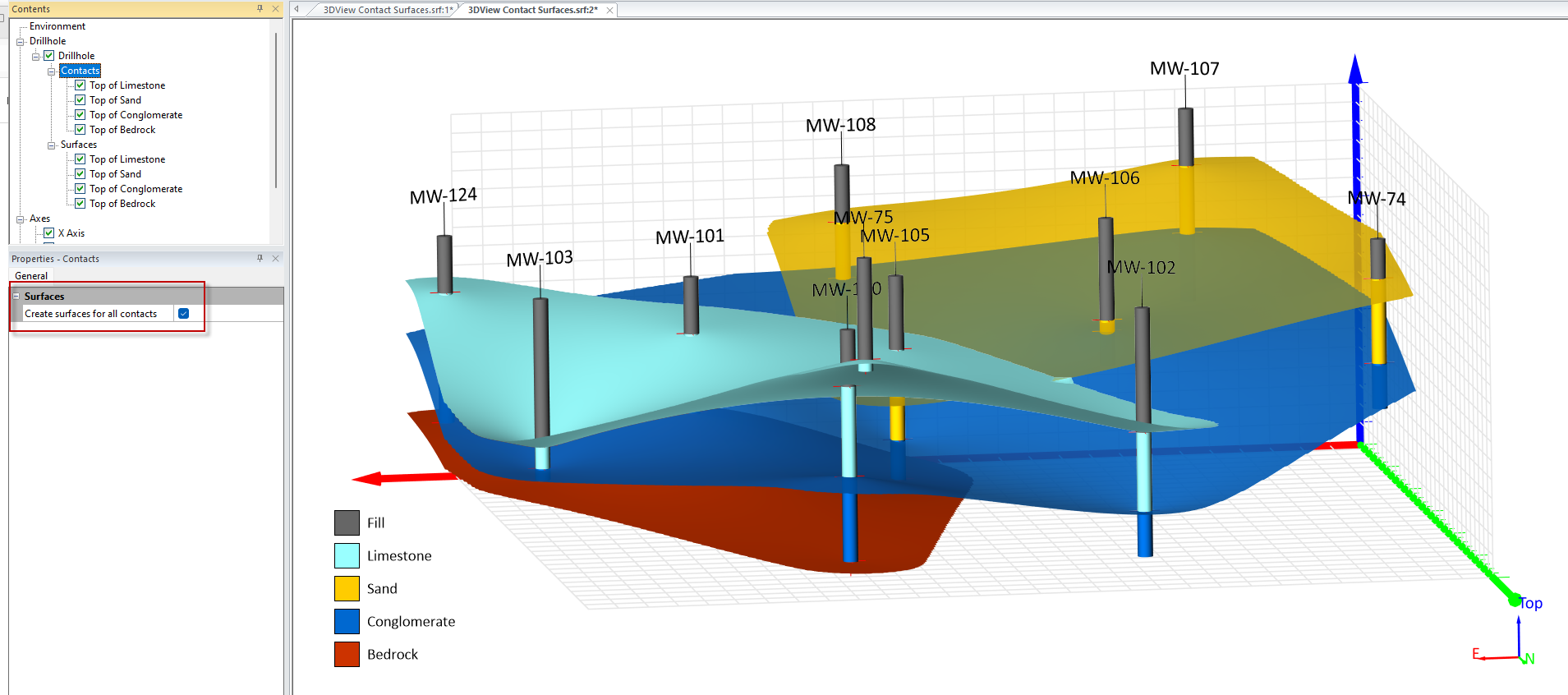Toggle the X Axis visibility checkbox

[49, 233]
